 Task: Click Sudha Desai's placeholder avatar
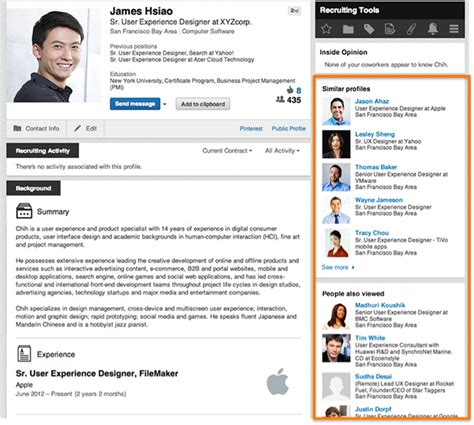[x=336, y=386]
